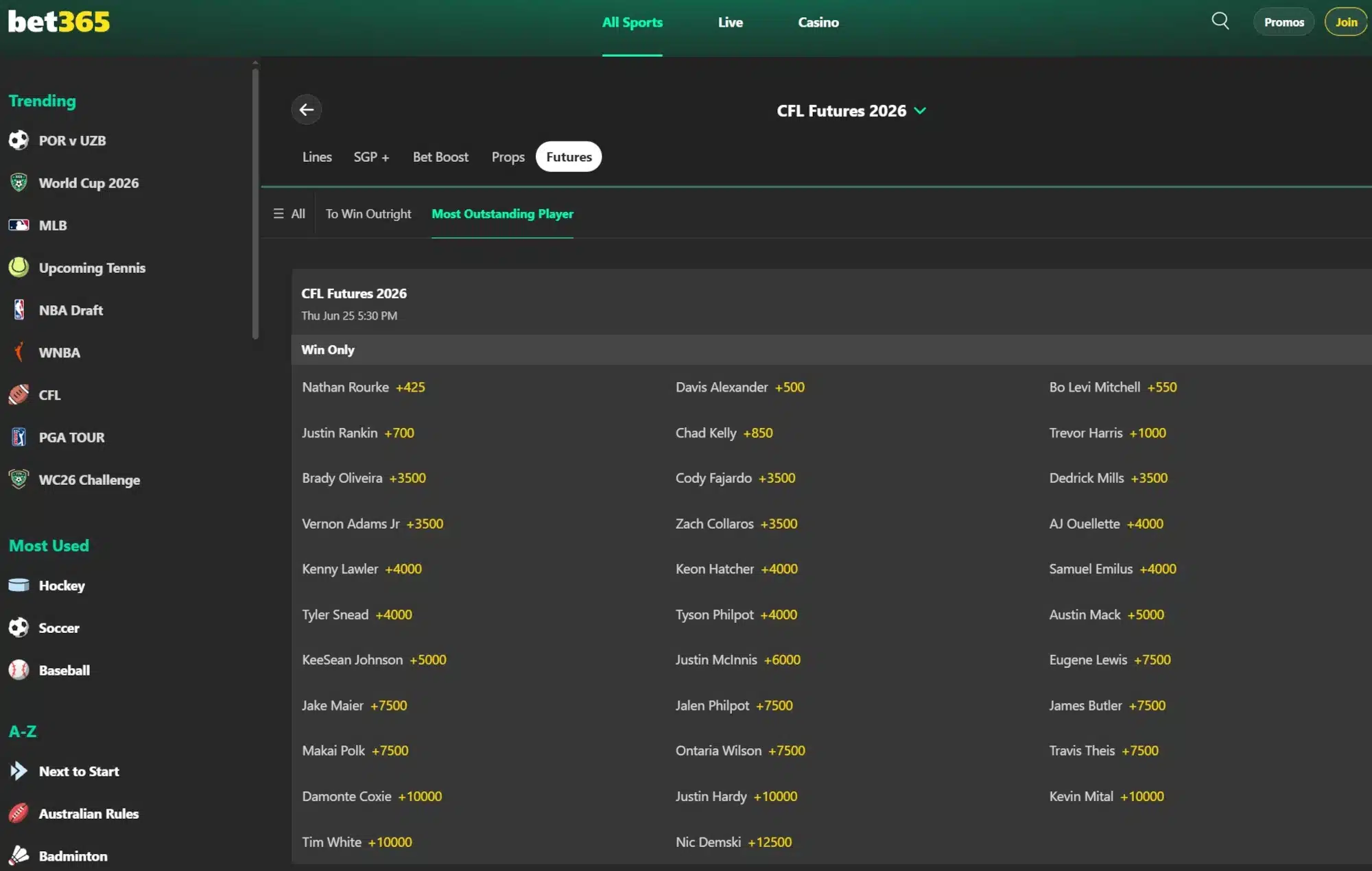Click the Promos button
Image resolution: width=1372 pixels, height=871 pixels.
(1284, 22)
